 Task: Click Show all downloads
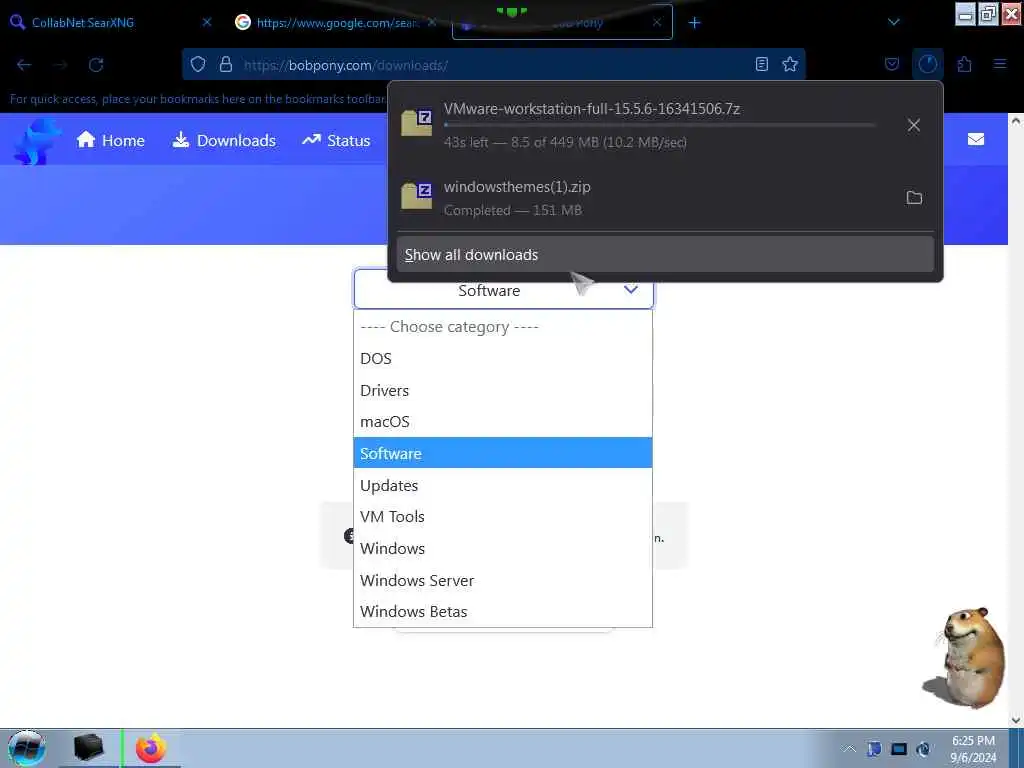[665, 255]
